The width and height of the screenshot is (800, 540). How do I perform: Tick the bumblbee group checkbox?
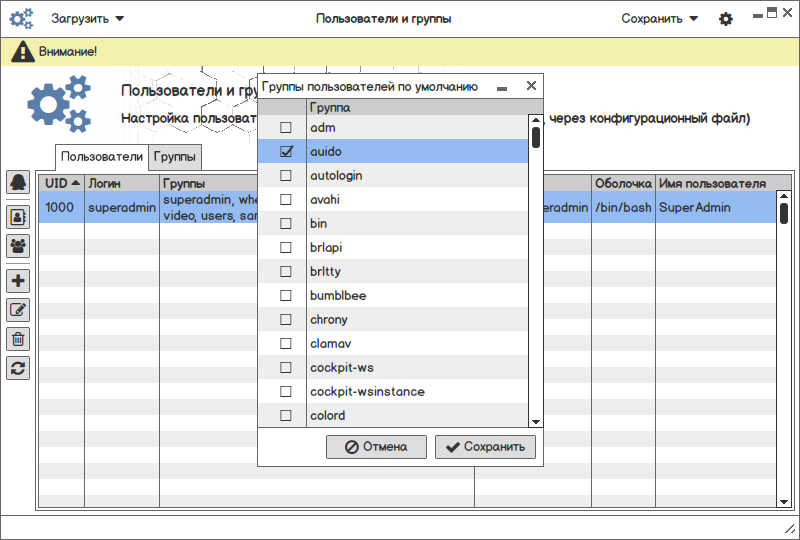pos(286,296)
